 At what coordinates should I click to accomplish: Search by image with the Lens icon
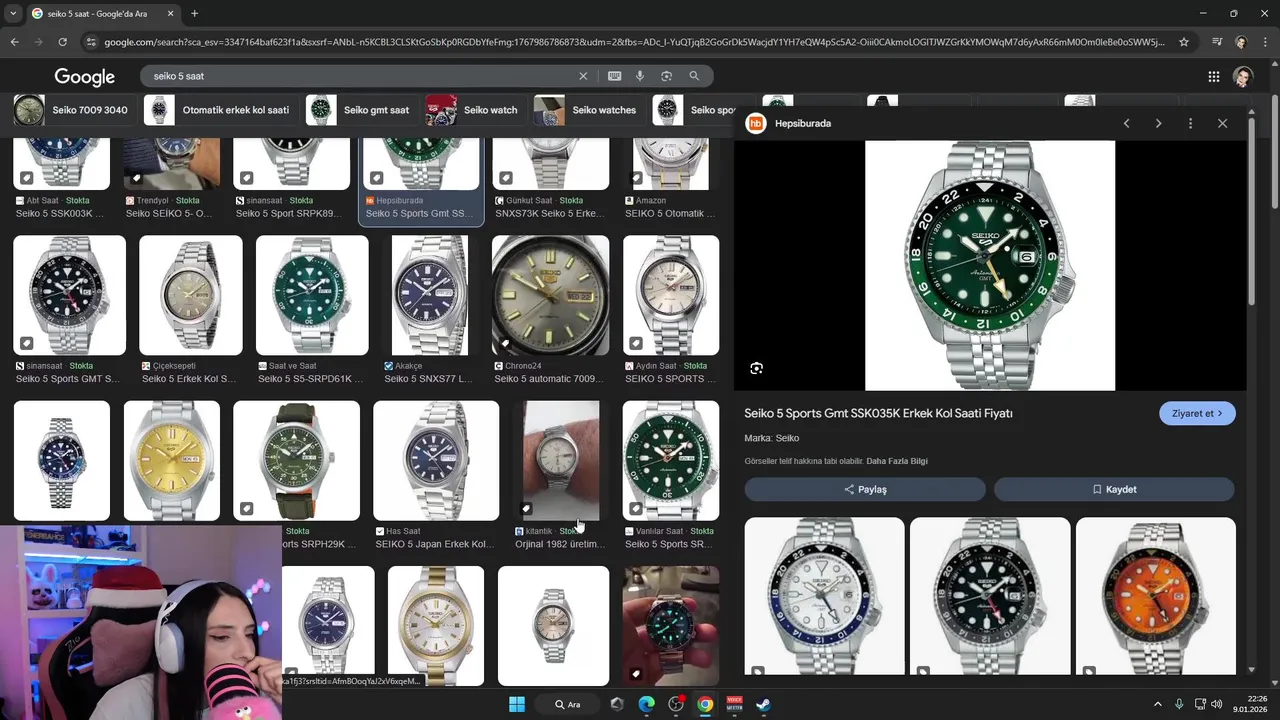point(666,76)
